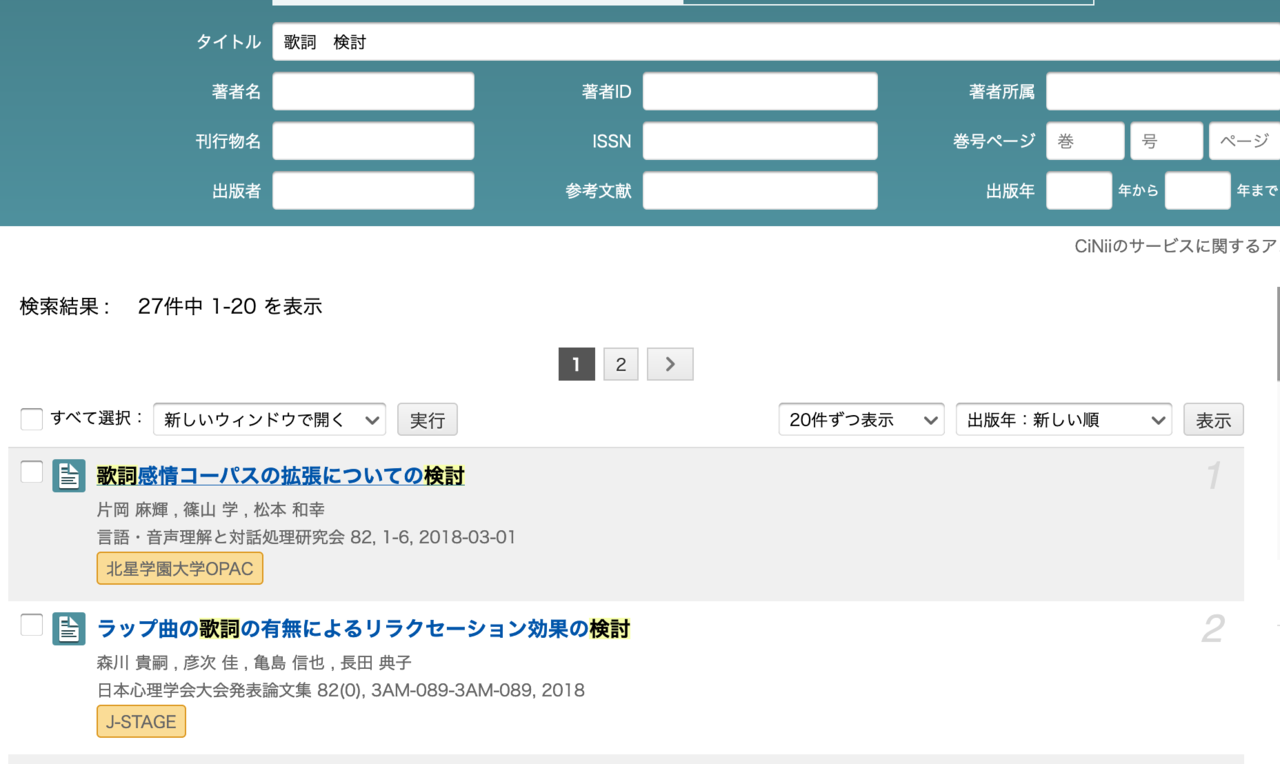Select checkbox for 歌詞感情コーパス result
1280x764 pixels.
point(32,472)
